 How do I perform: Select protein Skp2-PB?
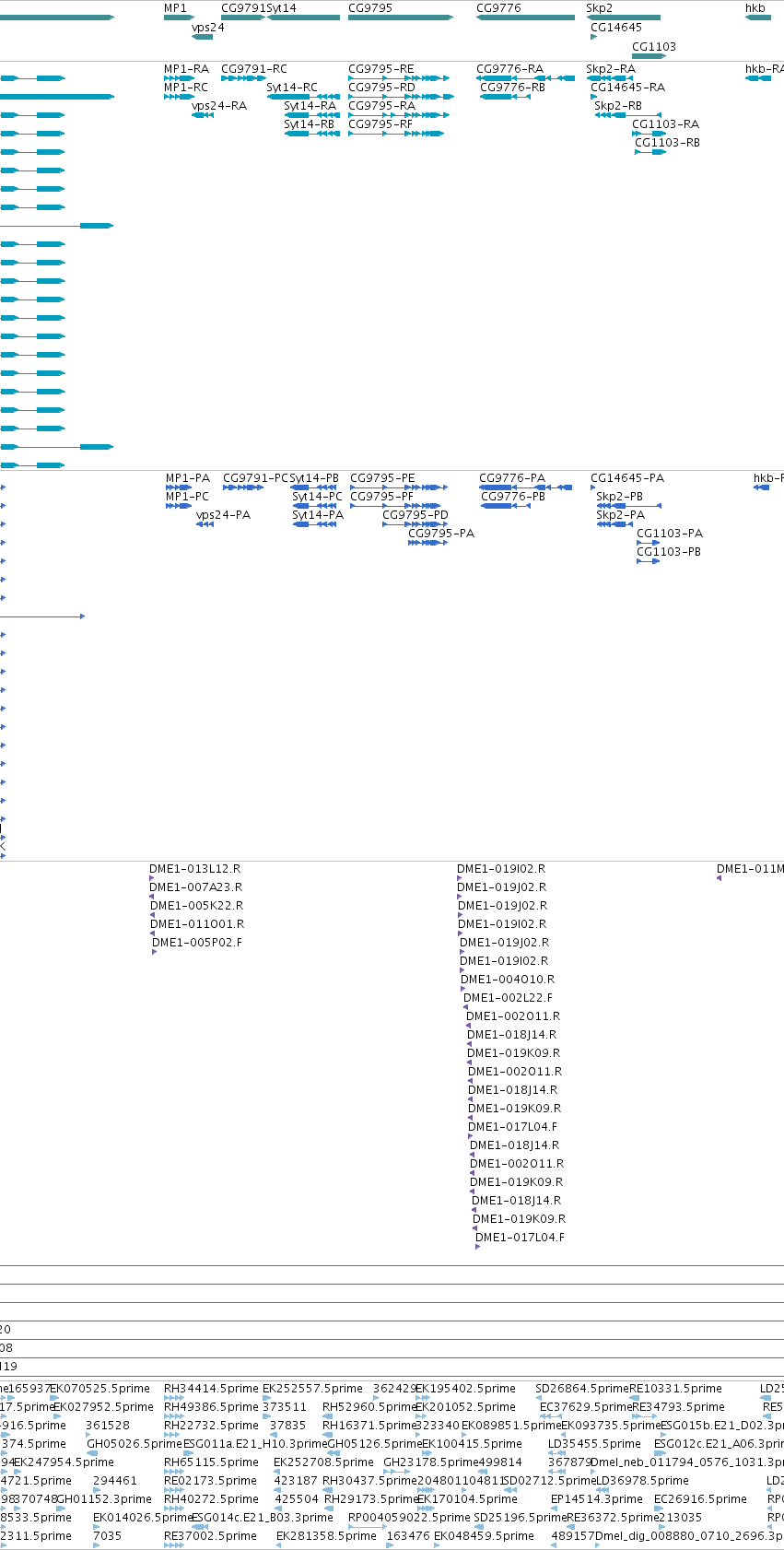(x=620, y=497)
